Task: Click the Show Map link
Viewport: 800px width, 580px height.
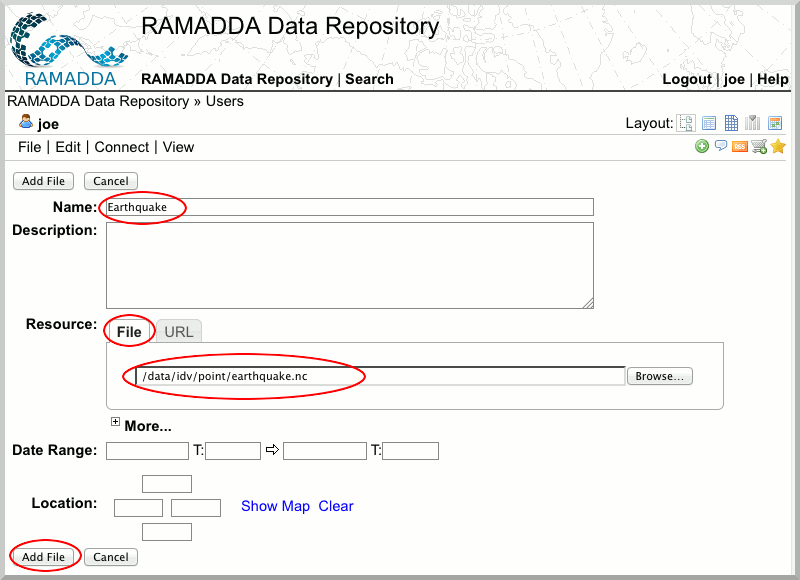Action: (275, 506)
